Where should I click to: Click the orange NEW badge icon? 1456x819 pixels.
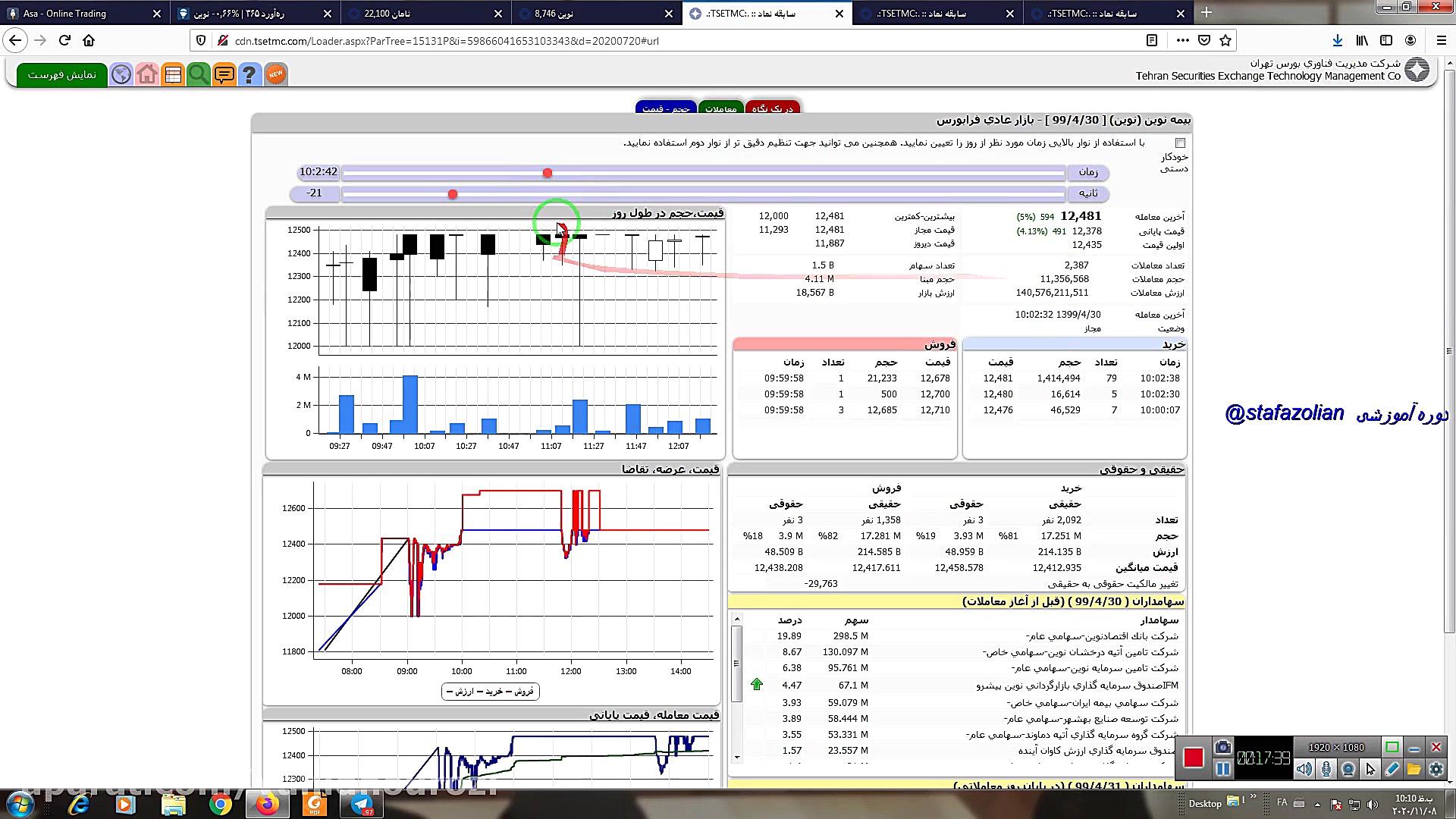pyautogui.click(x=275, y=74)
